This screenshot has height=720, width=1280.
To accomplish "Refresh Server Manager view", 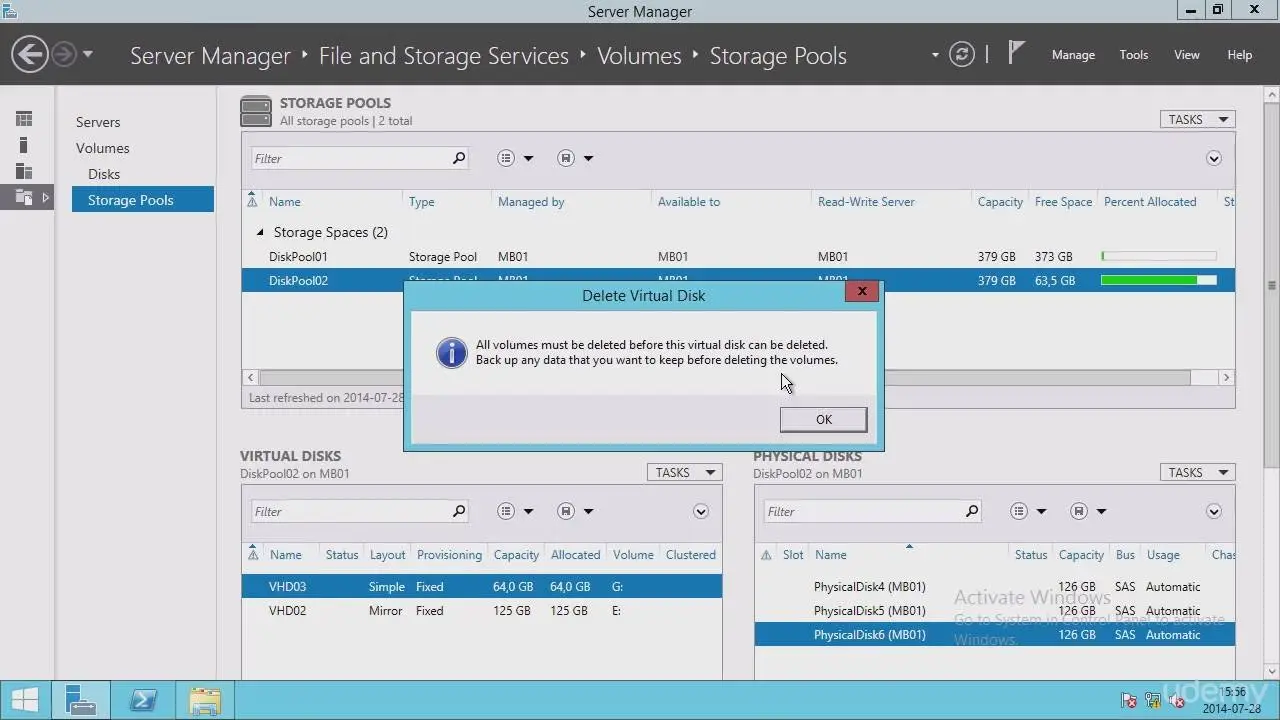I will click(x=962, y=54).
